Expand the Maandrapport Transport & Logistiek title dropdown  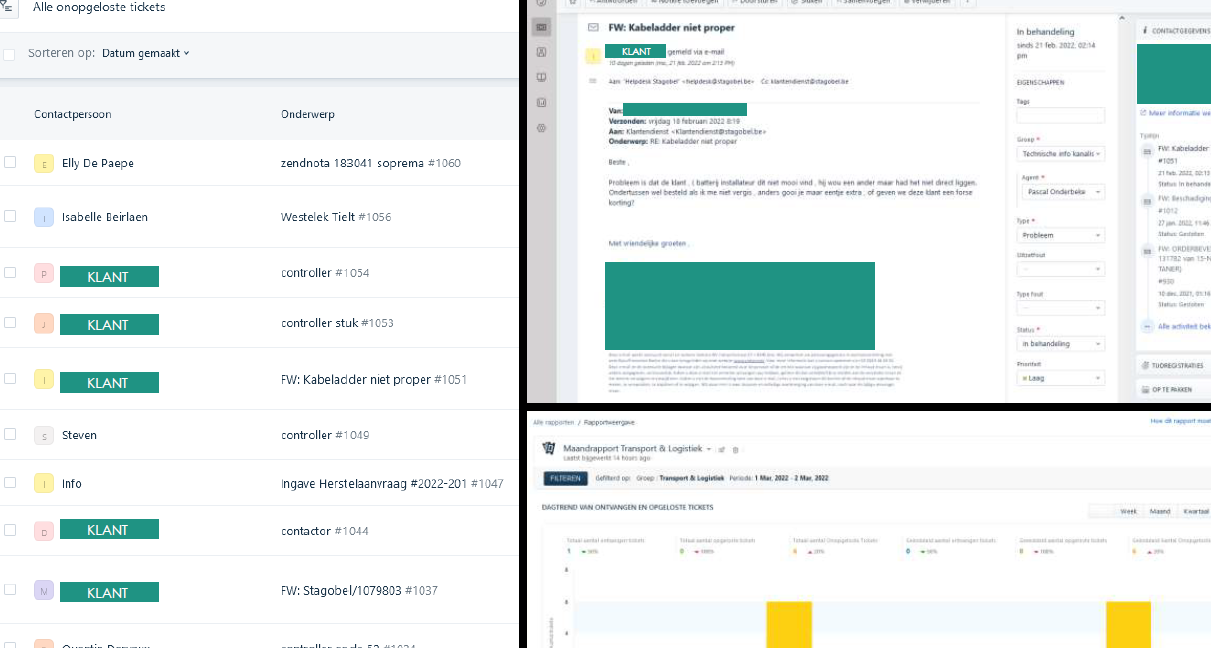[709, 449]
